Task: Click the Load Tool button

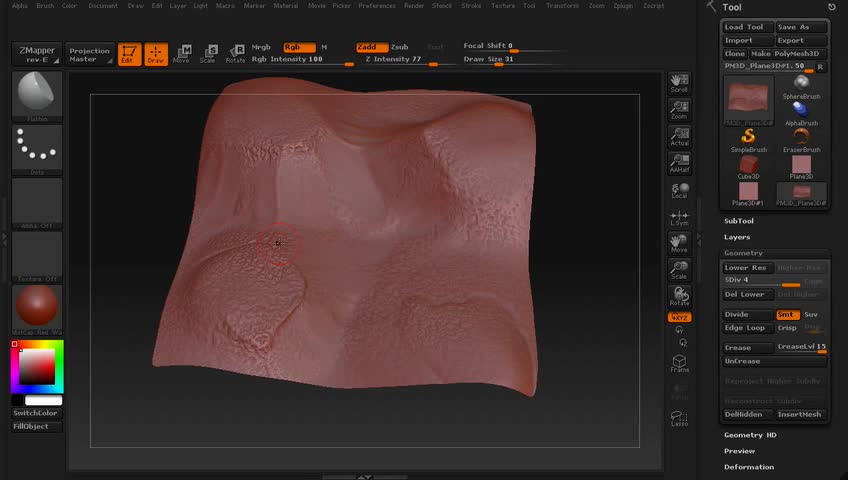Action: point(747,27)
